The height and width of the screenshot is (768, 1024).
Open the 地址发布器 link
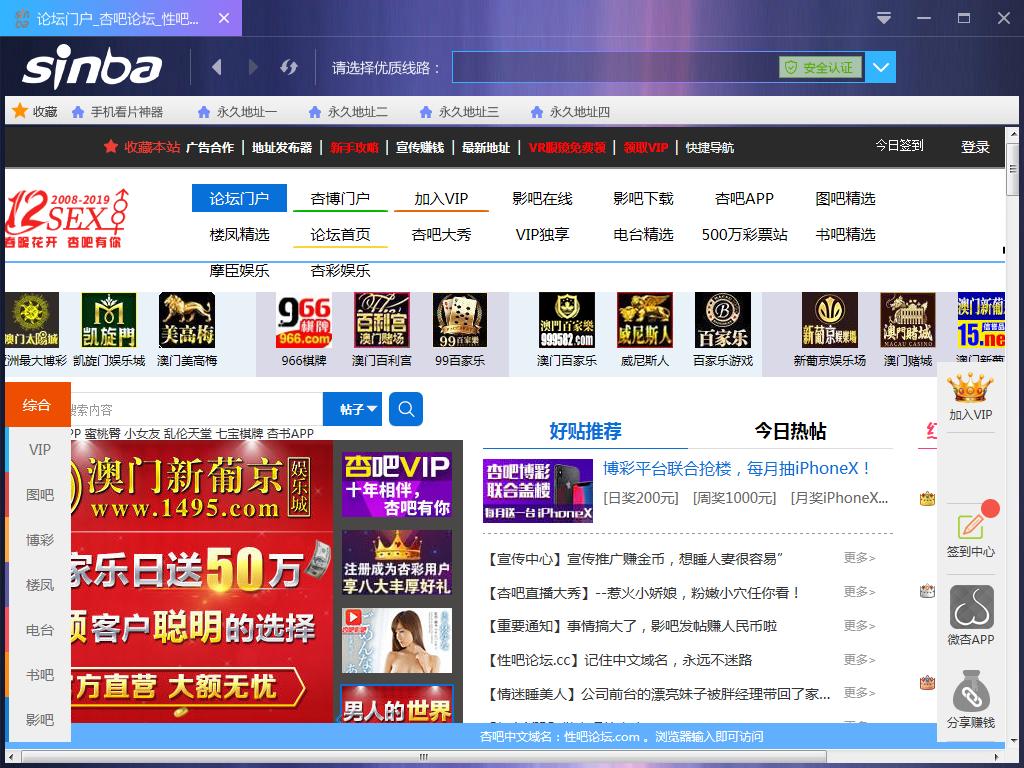point(282,148)
